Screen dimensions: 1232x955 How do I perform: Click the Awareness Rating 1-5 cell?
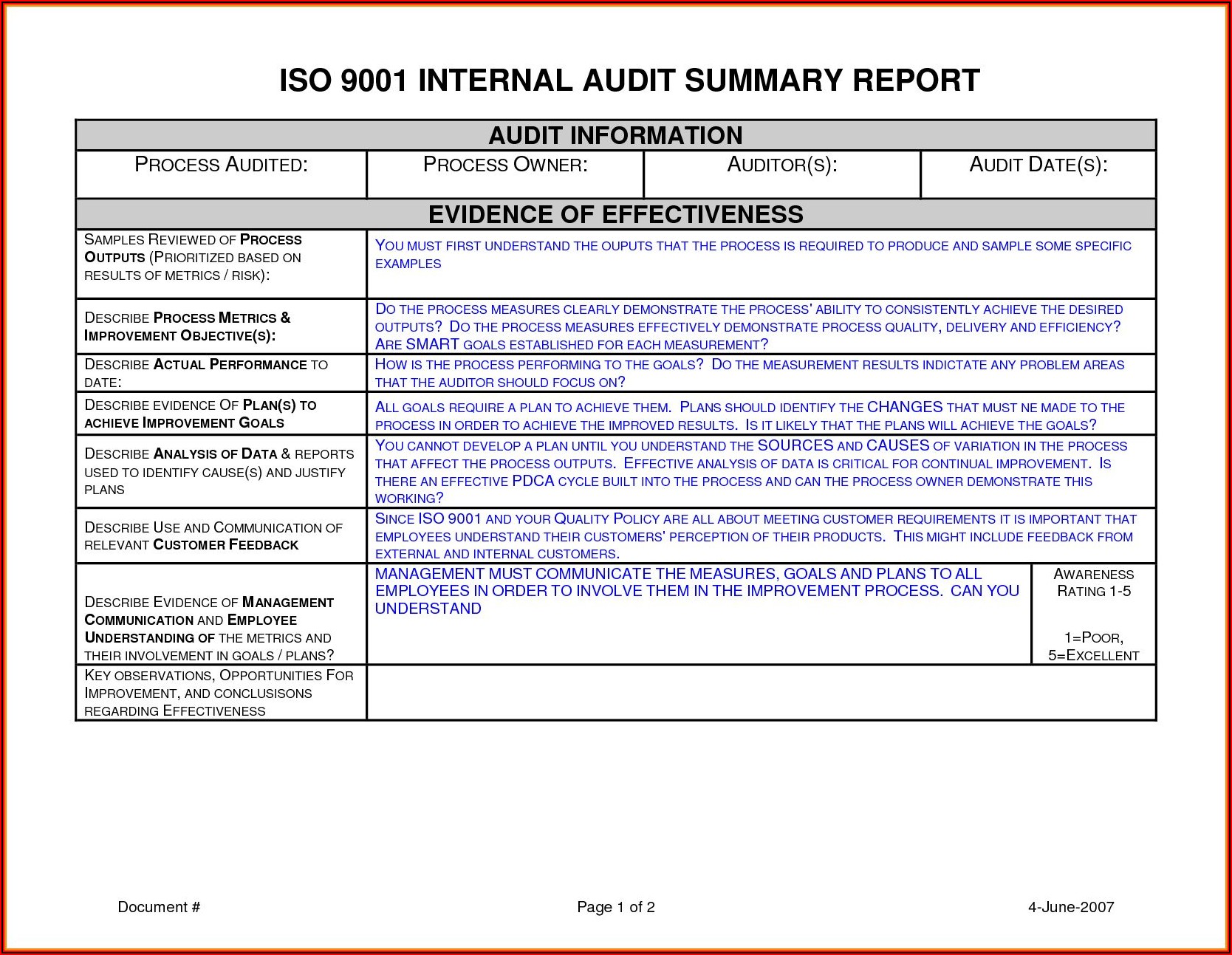tap(1093, 614)
